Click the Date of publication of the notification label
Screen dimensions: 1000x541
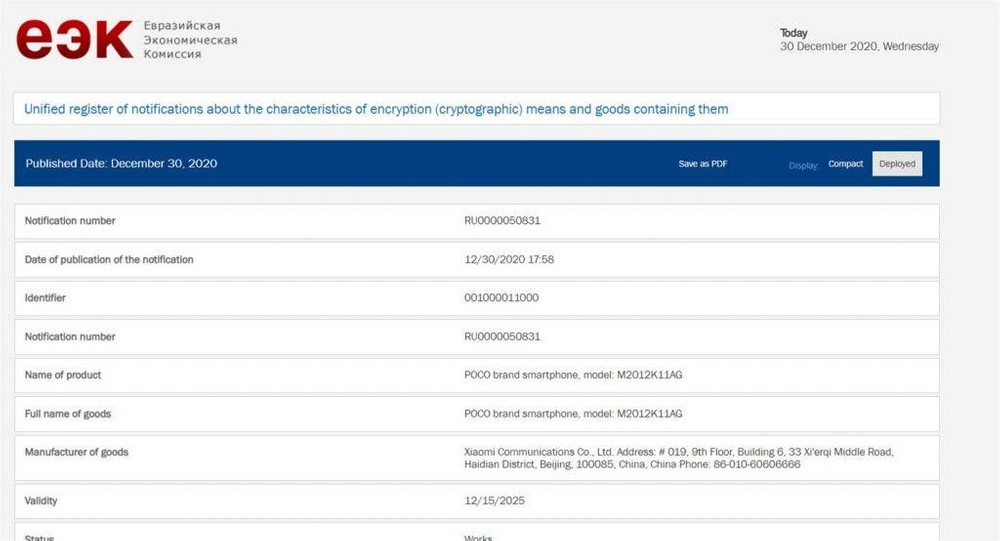pyautogui.click(x=109, y=260)
